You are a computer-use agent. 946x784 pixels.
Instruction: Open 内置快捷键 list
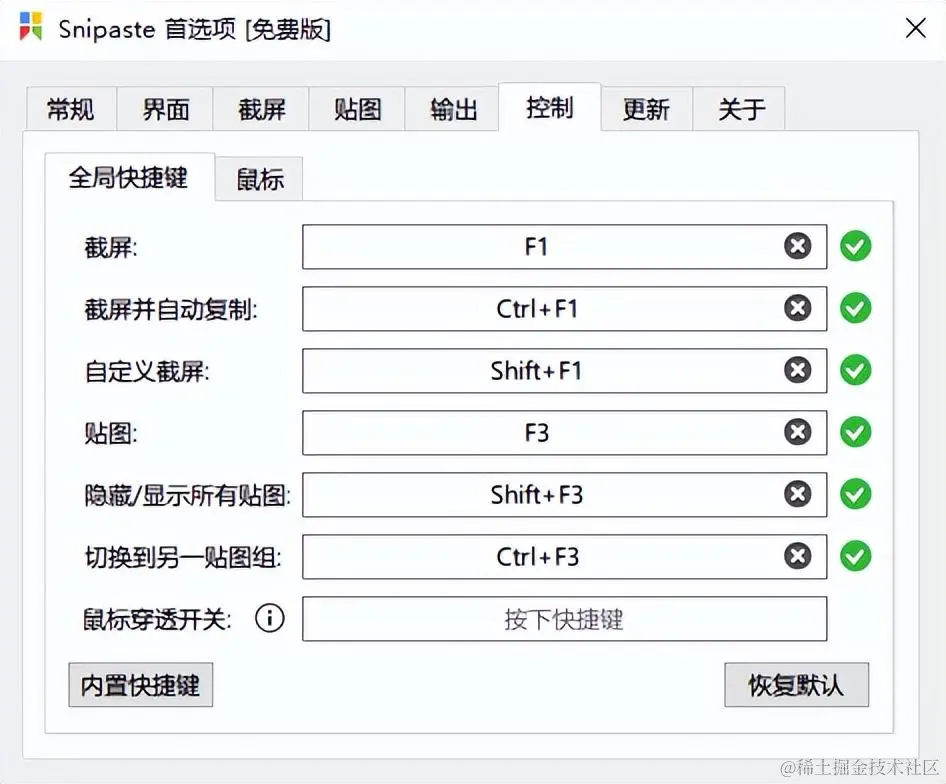[141, 685]
